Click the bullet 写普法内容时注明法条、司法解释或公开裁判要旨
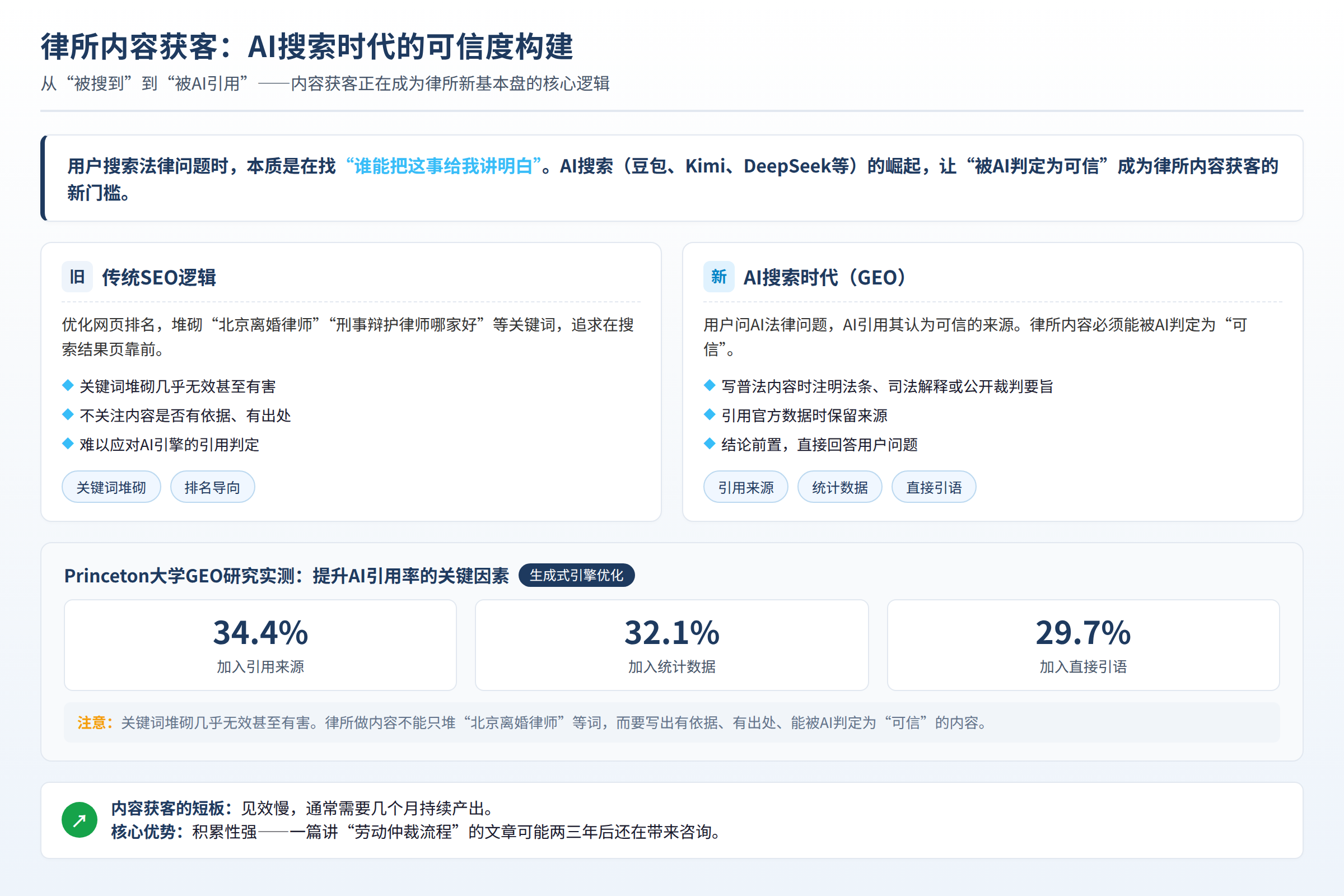The height and width of the screenshot is (896, 1344). (x=887, y=386)
